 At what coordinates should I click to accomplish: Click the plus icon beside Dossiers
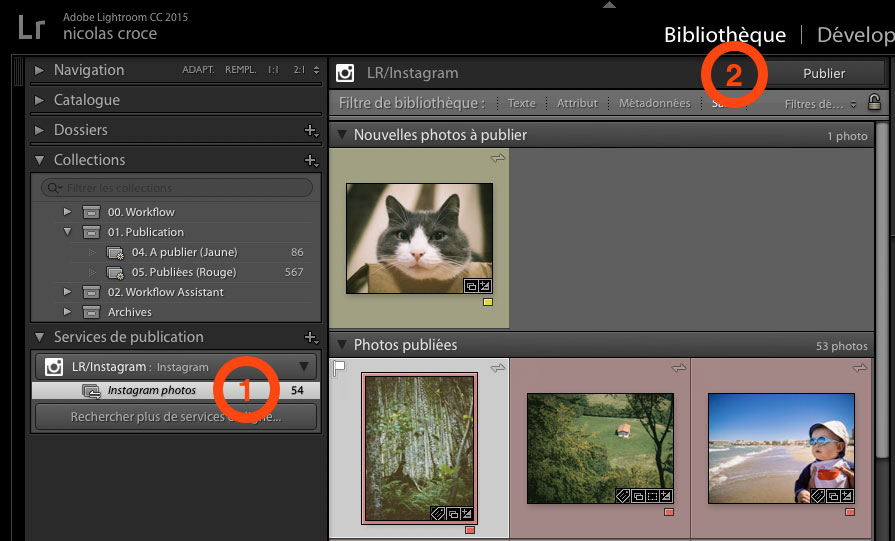coord(310,131)
